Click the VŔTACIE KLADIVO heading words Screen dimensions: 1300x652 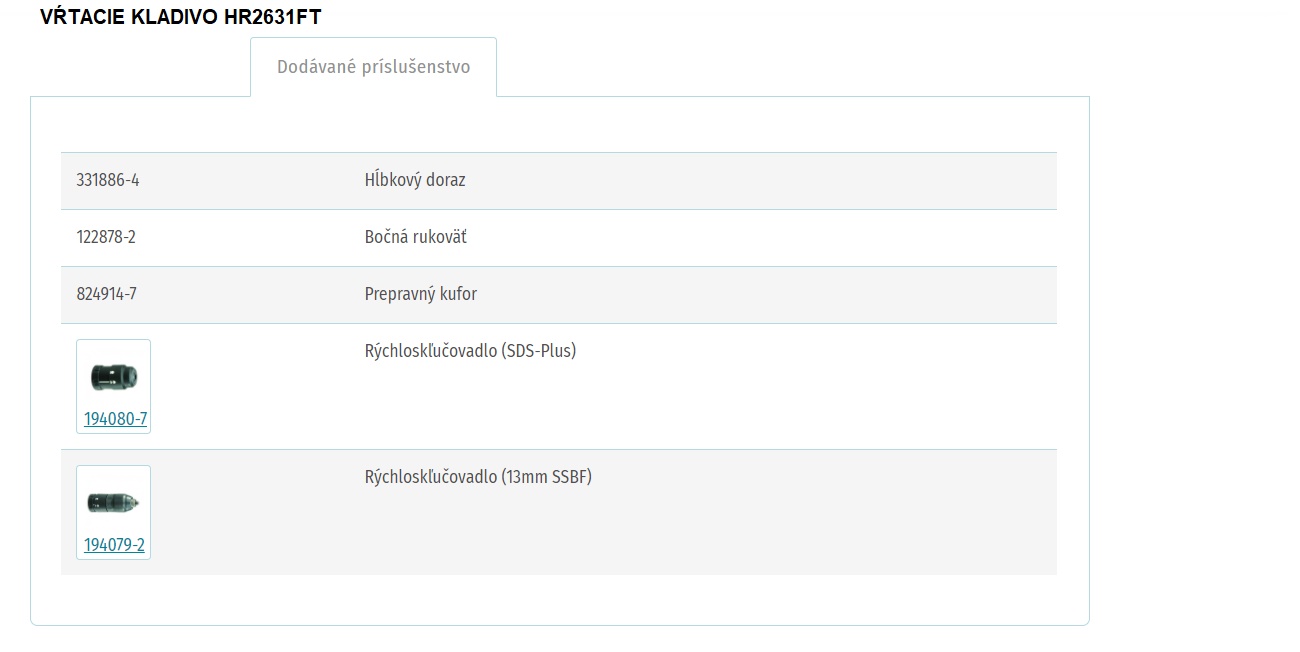click(130, 17)
